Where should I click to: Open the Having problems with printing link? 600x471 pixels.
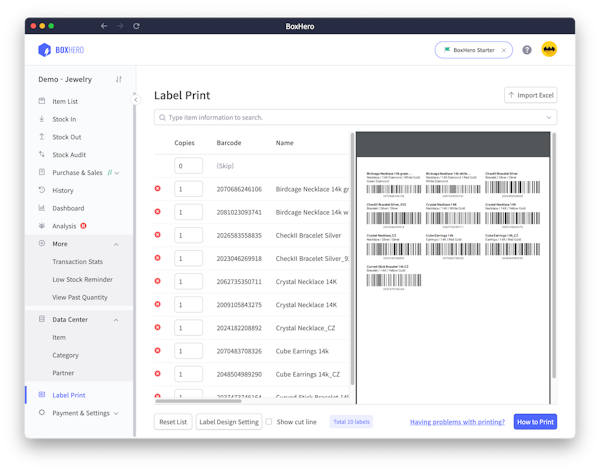point(457,422)
